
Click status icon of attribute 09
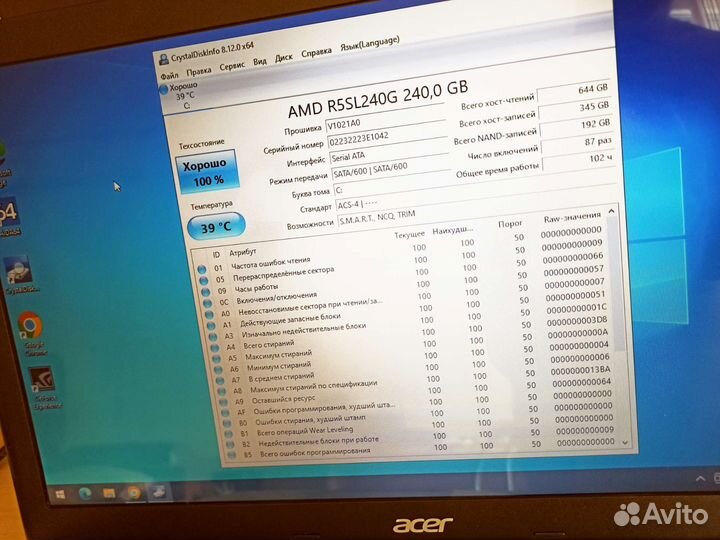pyautogui.click(x=206, y=292)
